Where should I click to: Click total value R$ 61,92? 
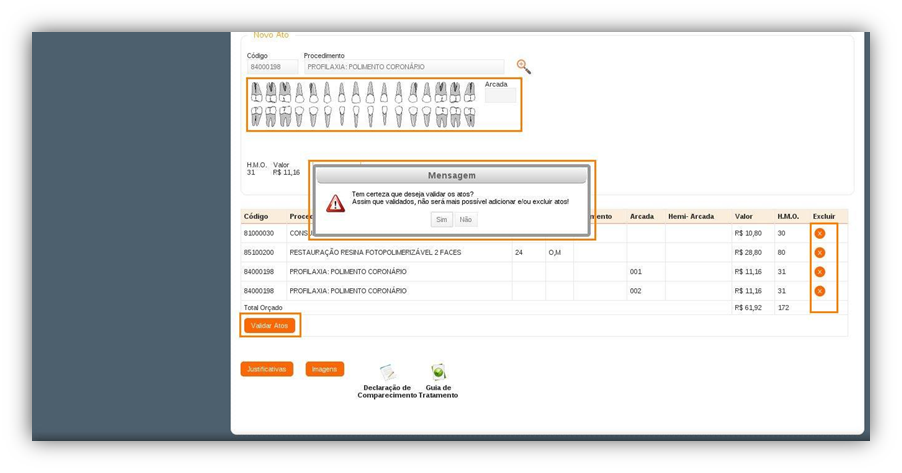point(748,308)
